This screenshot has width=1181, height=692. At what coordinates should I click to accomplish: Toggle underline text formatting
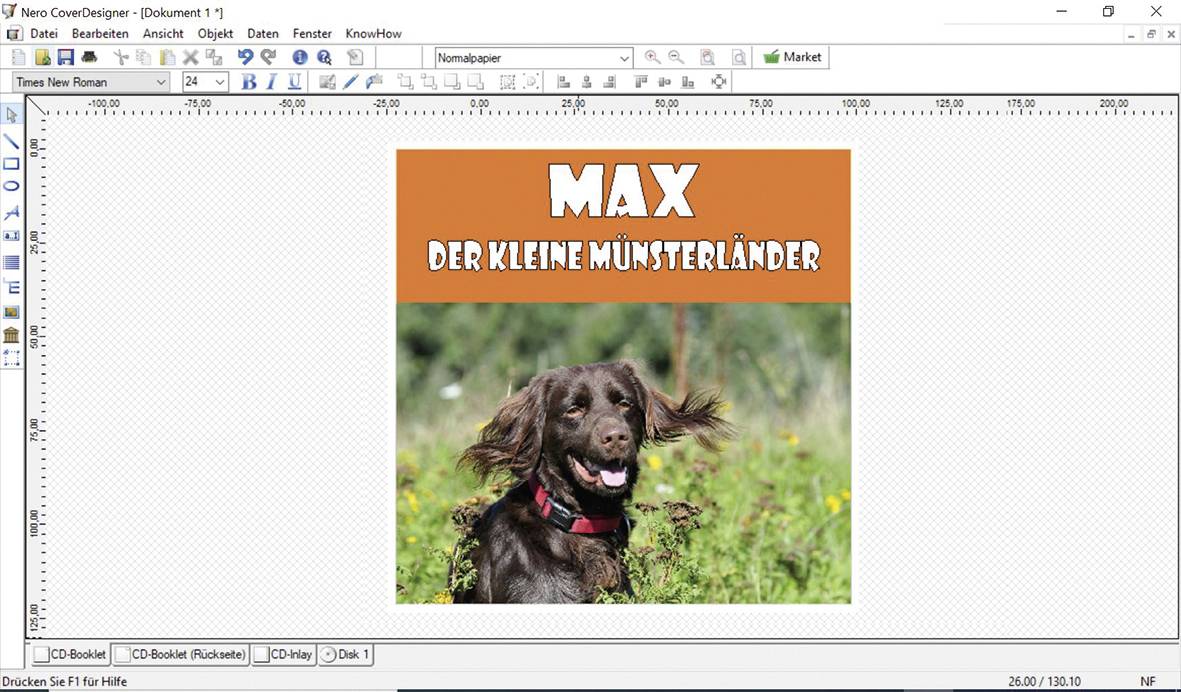pos(293,81)
